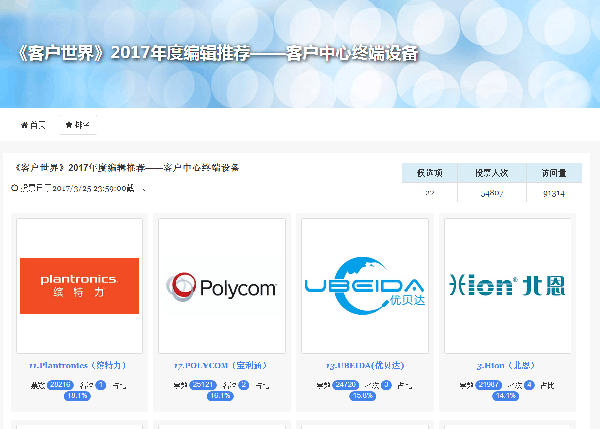Click the Hion vote count badge
The width and height of the screenshot is (600, 429).
pyautogui.click(x=489, y=384)
